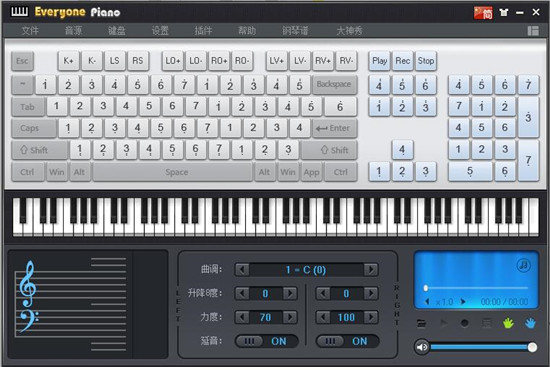Image resolution: width=550 pixels, height=367 pixels.
Task: Click the layout icon right of menu bar
Action: click(533, 31)
